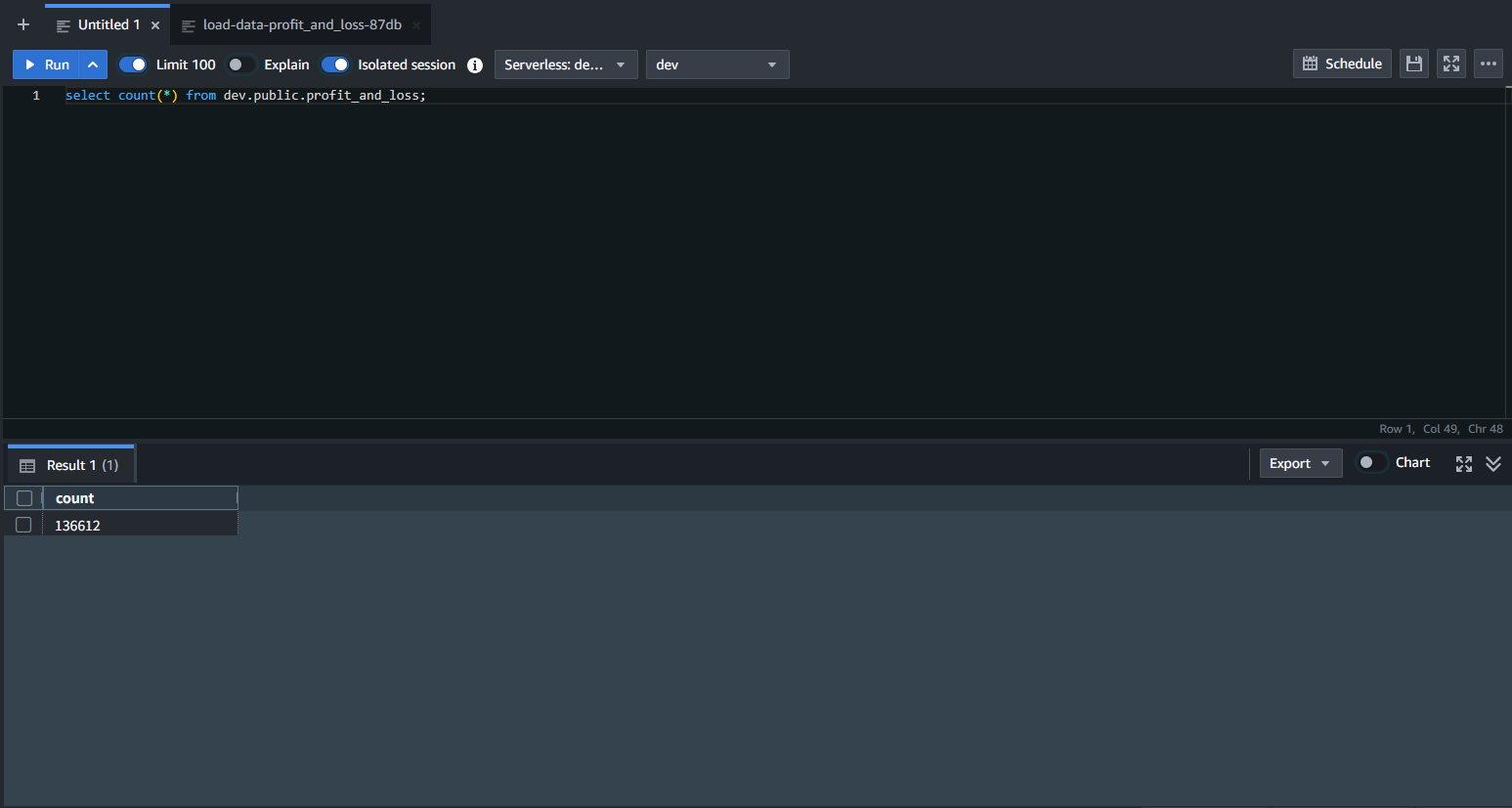Turn on the Chart toggle
The height and width of the screenshot is (808, 1512).
(1371, 462)
